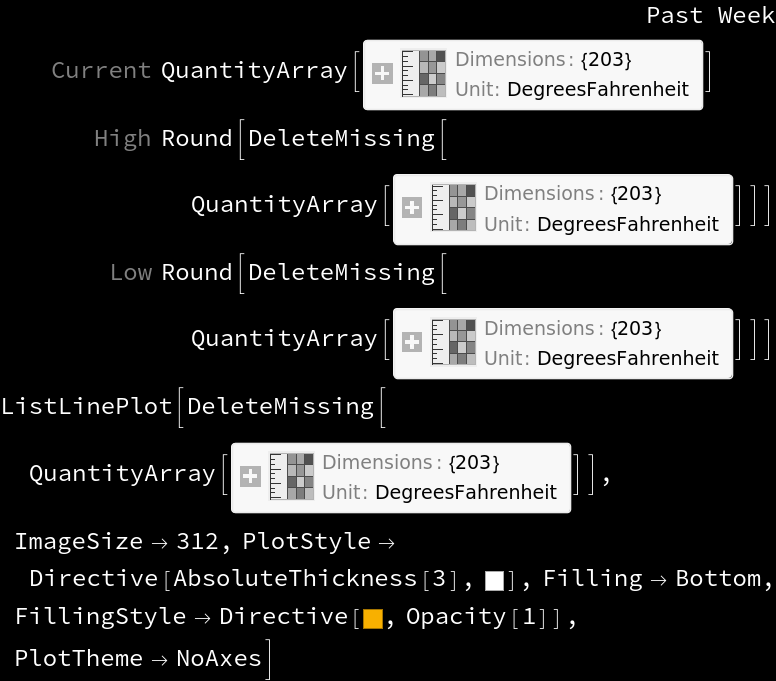Place cursor in ListLinePlot function name
776x681 pixels.
87,407
